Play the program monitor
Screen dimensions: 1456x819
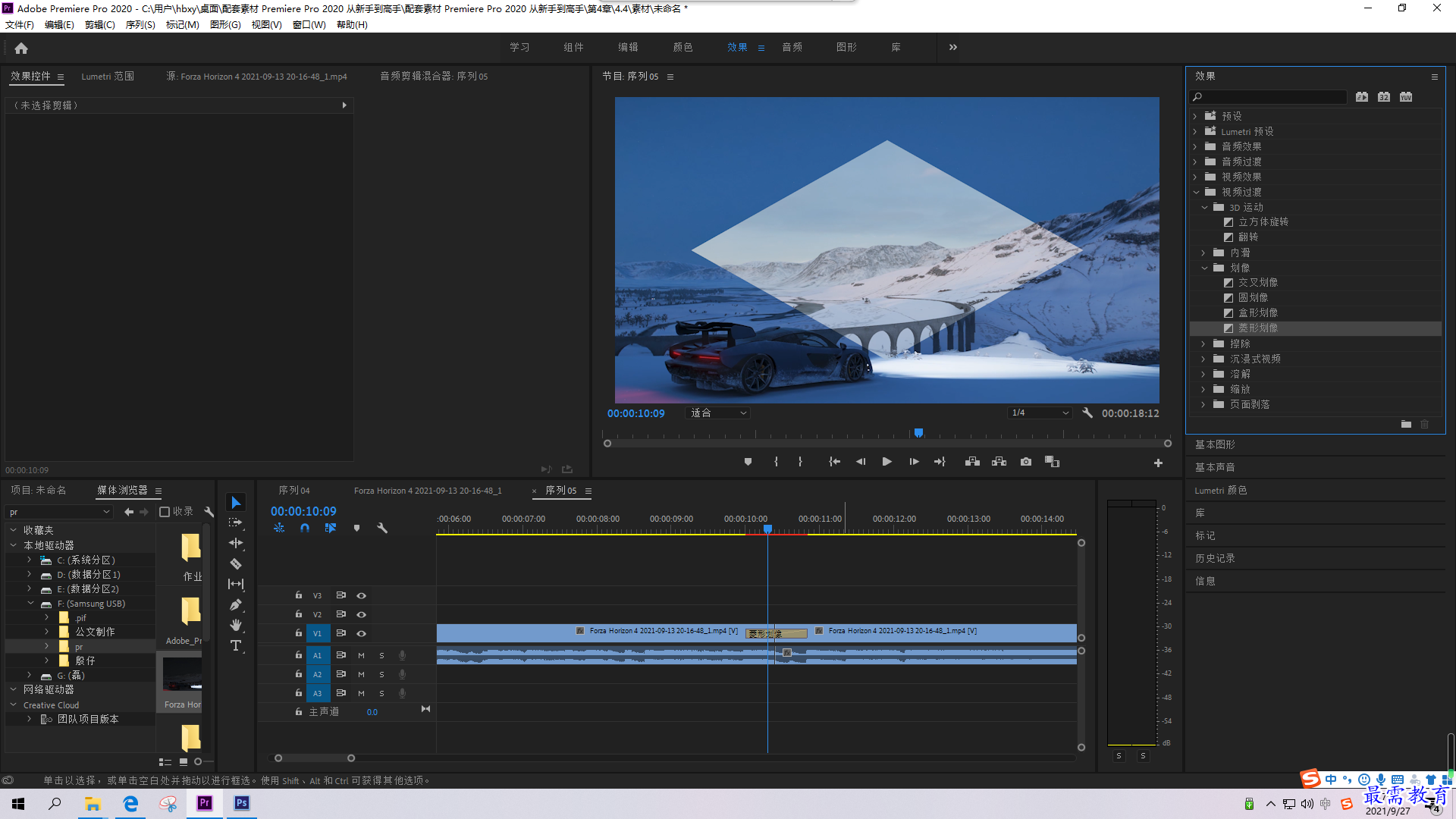point(886,462)
